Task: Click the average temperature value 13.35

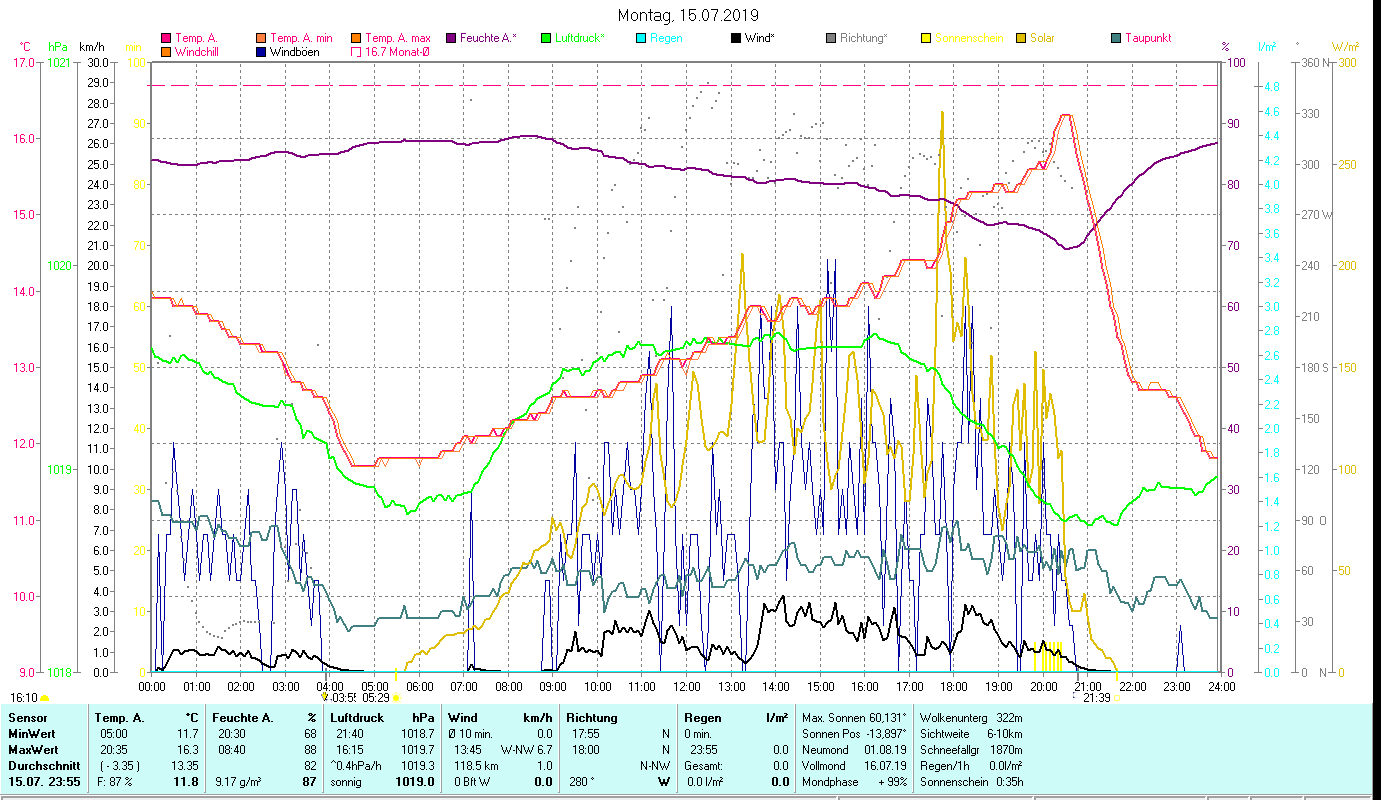Action: pyautogui.click(x=184, y=765)
